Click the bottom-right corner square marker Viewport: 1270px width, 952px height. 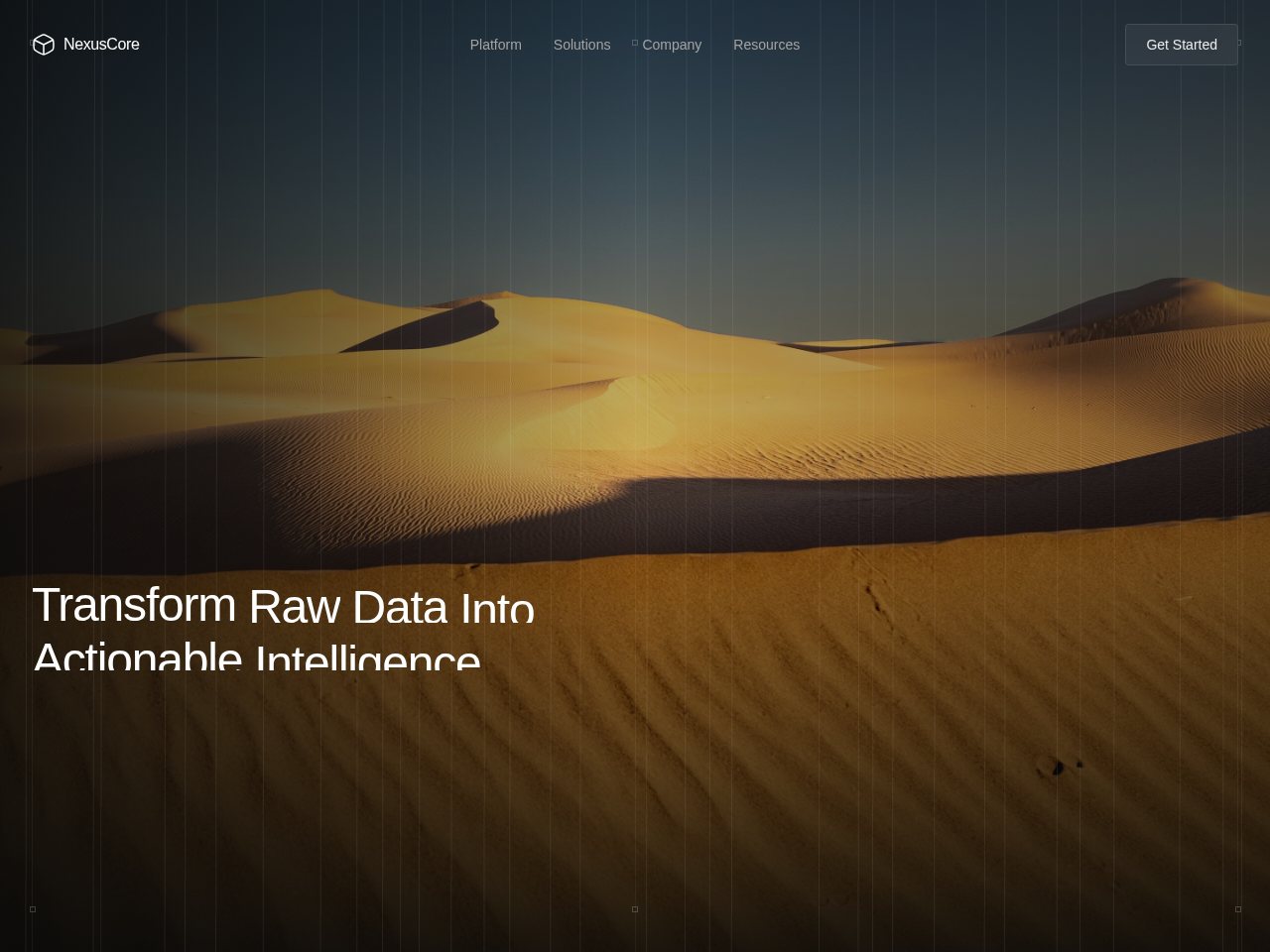pos(1237,909)
